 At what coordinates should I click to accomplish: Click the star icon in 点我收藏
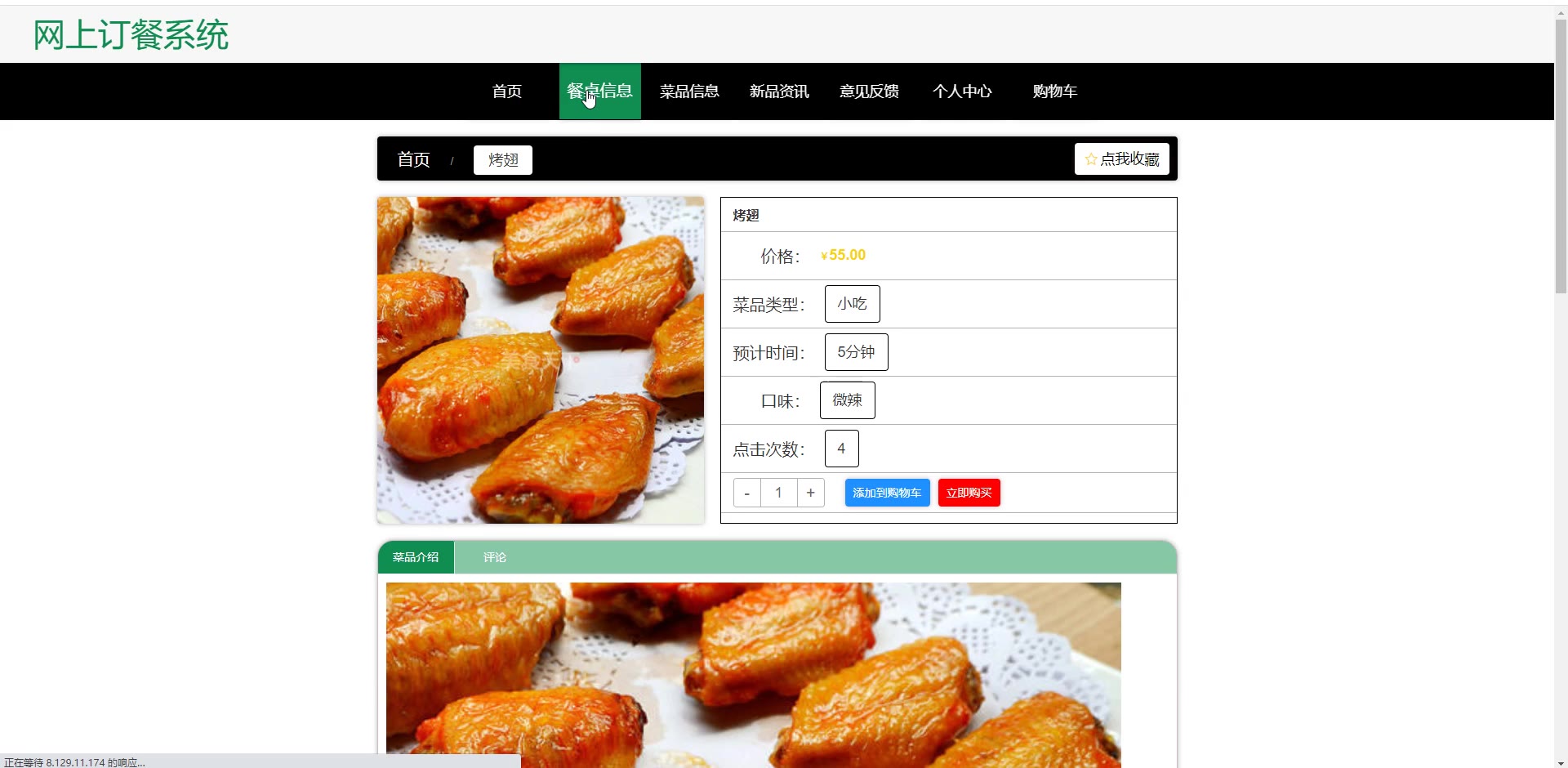point(1091,159)
